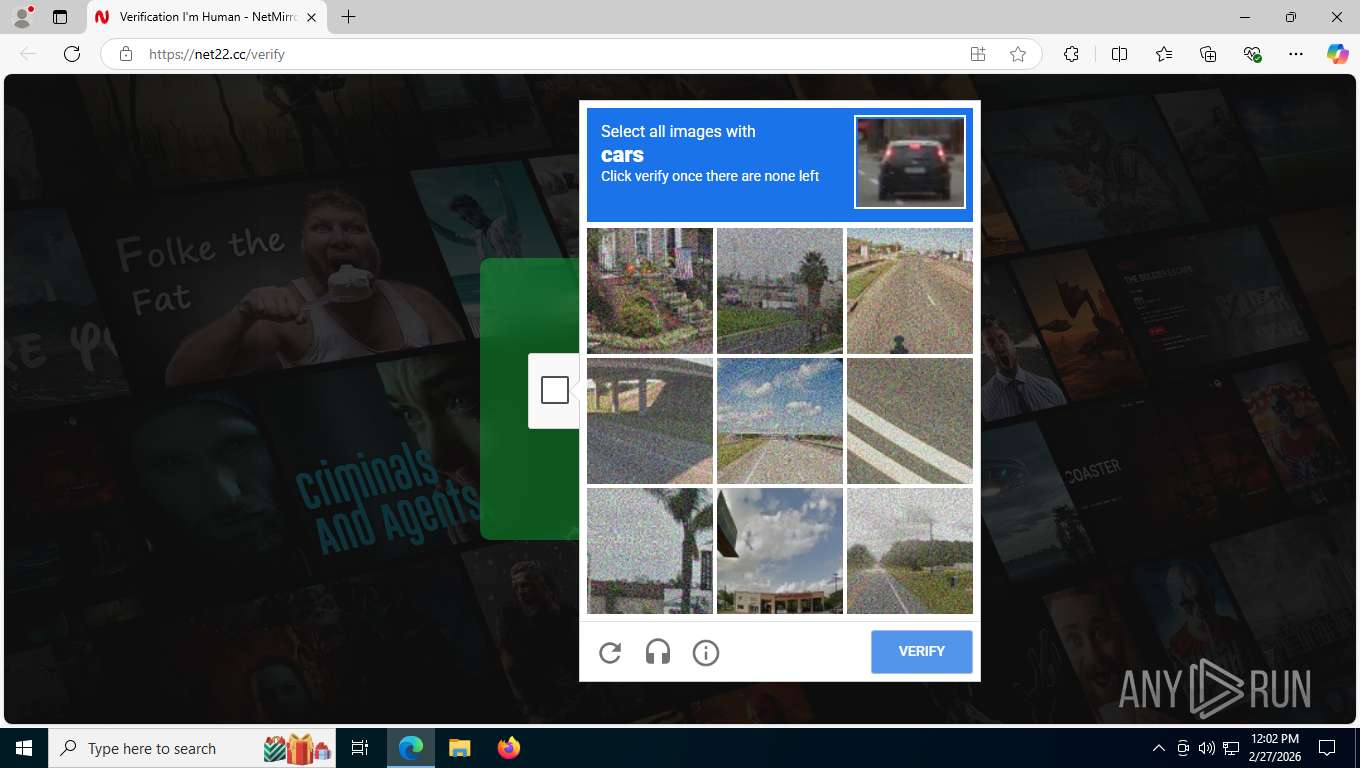This screenshot has height=768, width=1360.
Task: Select the road under cloudy sky tile
Action: pos(780,421)
